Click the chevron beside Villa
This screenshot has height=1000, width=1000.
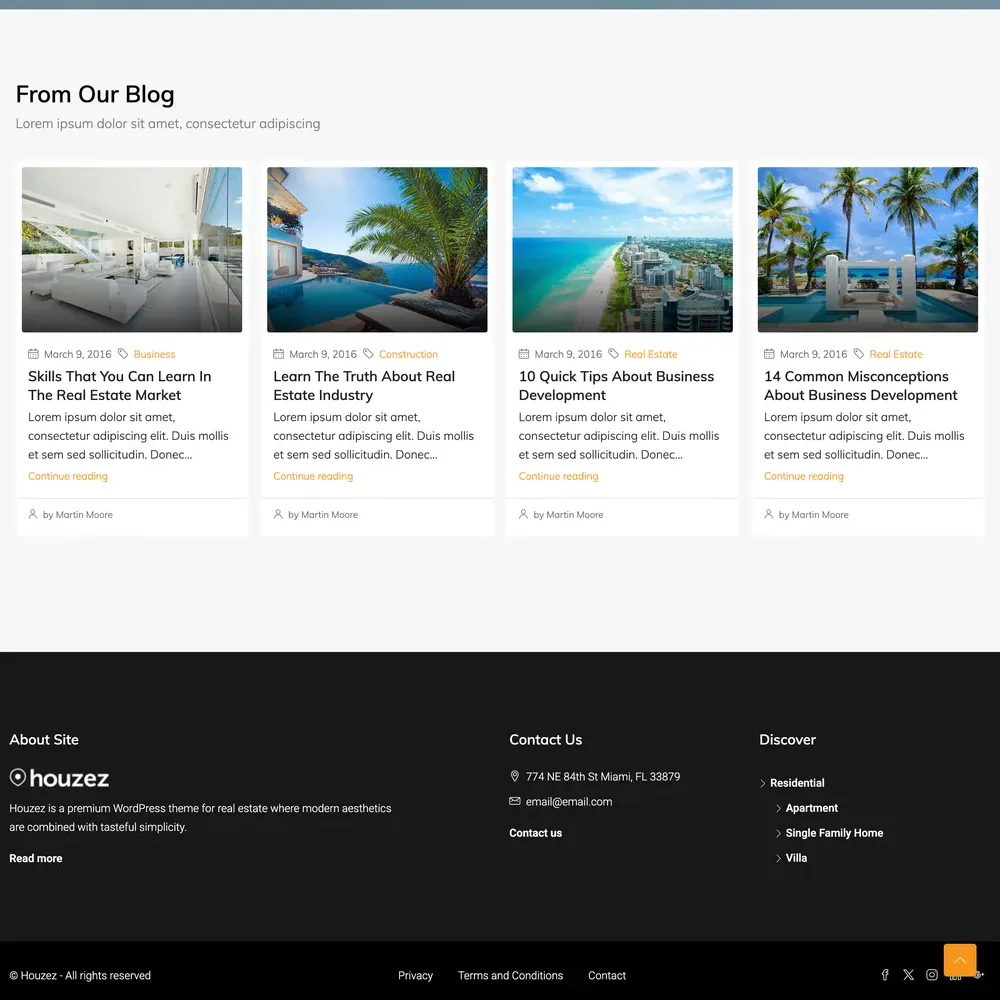tap(779, 858)
